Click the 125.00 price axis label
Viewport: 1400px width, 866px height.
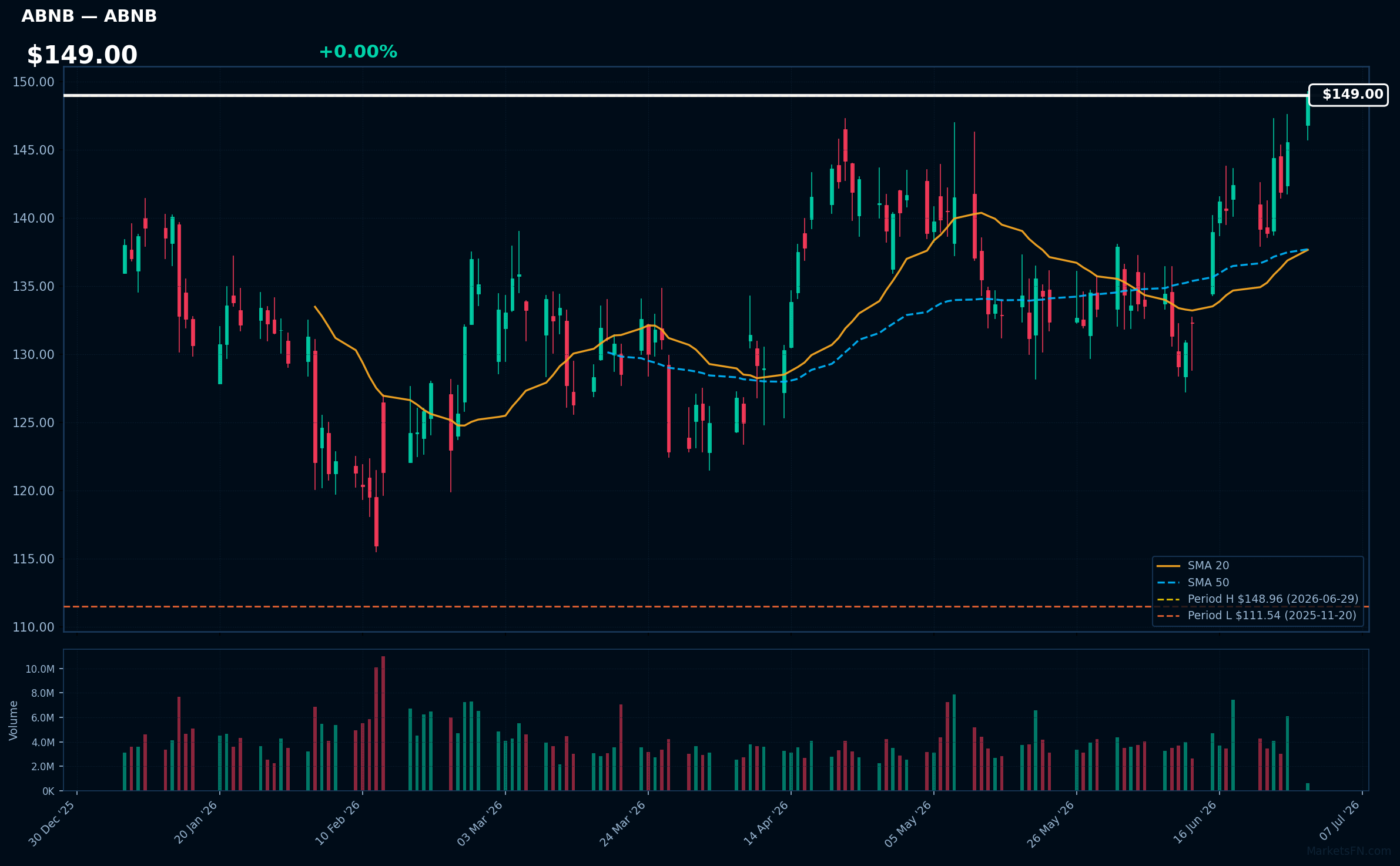click(34, 423)
